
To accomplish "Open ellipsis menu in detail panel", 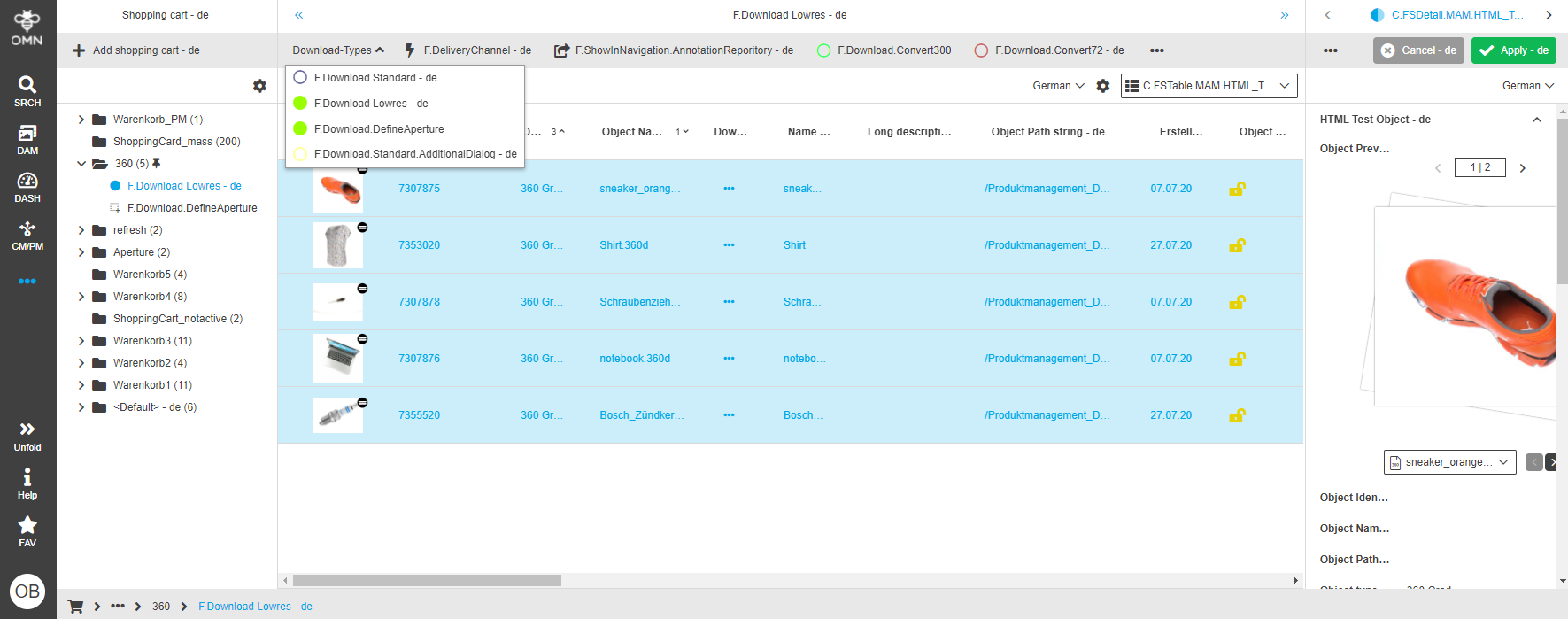I will 1330,50.
